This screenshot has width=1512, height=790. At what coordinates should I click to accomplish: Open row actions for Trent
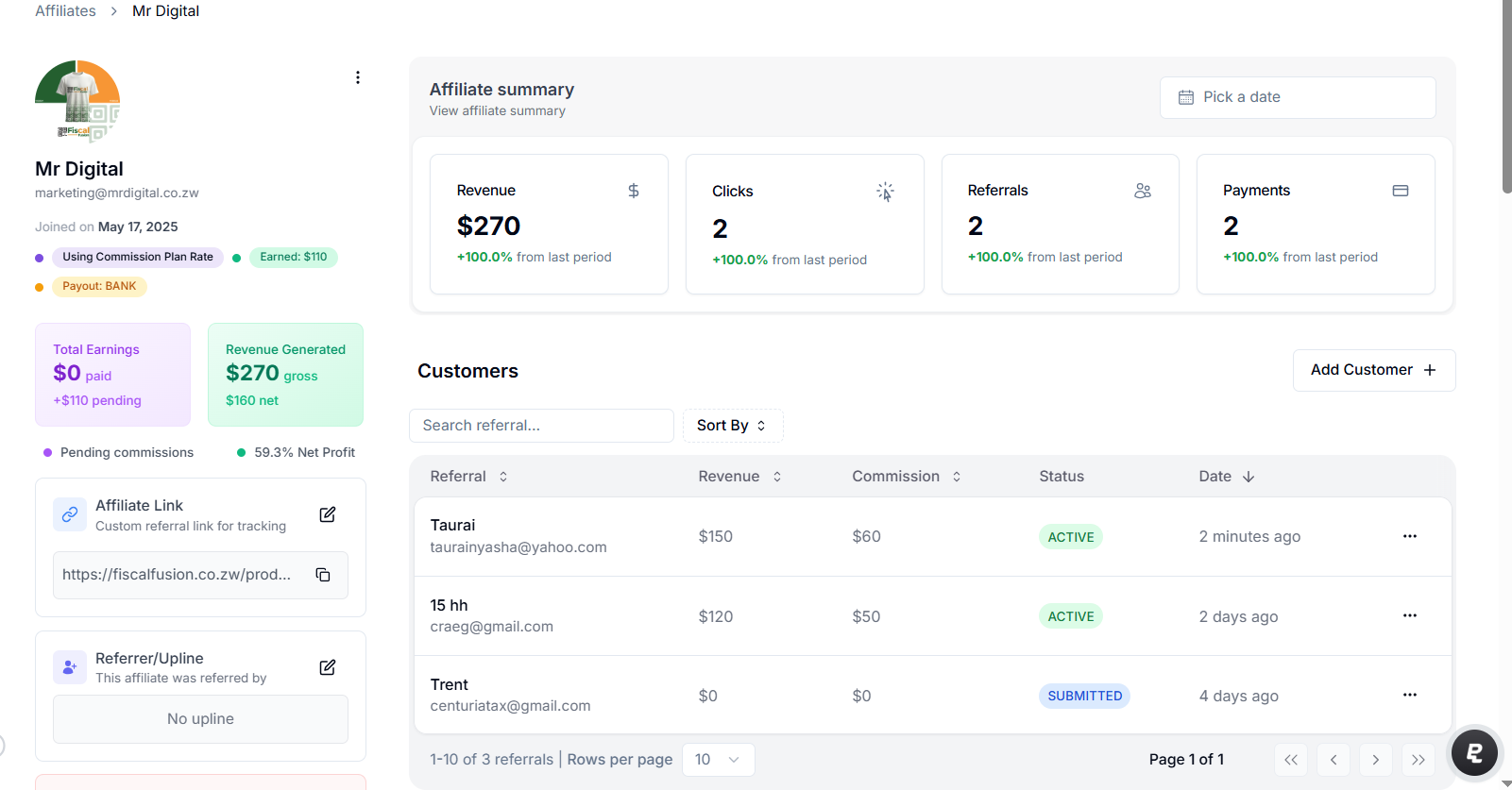point(1409,695)
